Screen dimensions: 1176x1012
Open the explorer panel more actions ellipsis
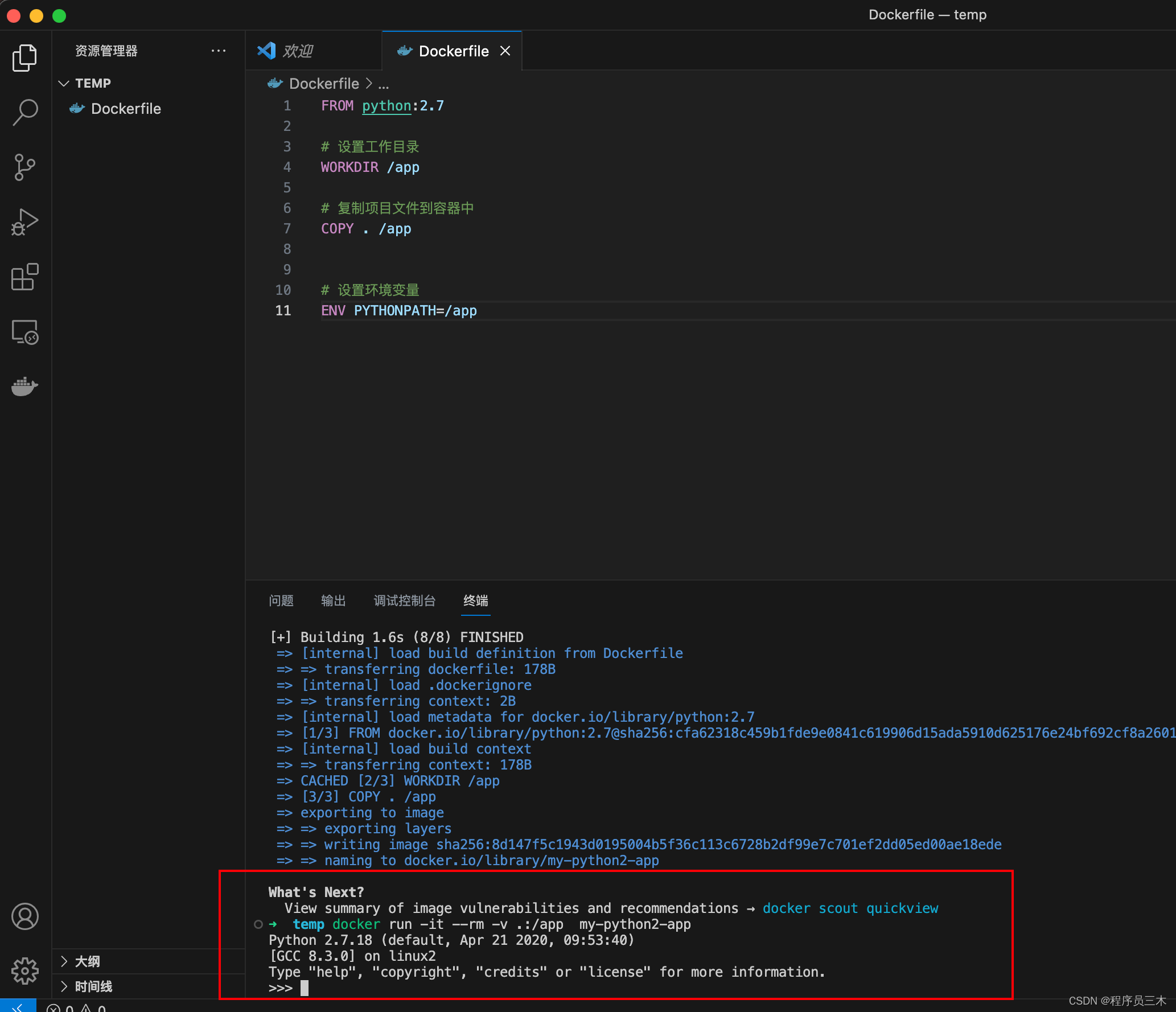tap(219, 51)
